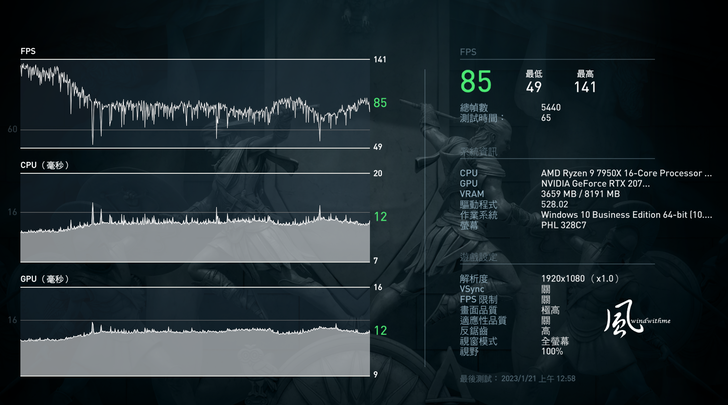Click the FPS title above the top graph
Image resolution: width=728 pixels, height=405 pixels.
pos(28,51)
